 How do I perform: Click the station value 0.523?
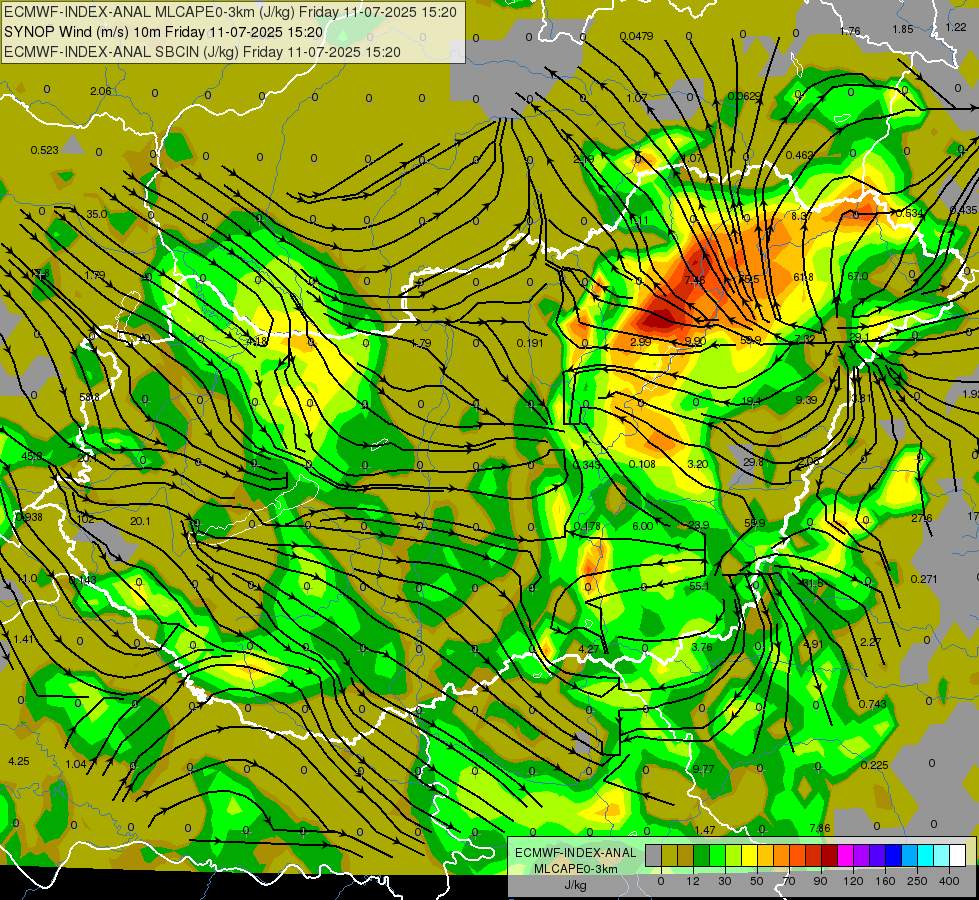pyautogui.click(x=44, y=151)
